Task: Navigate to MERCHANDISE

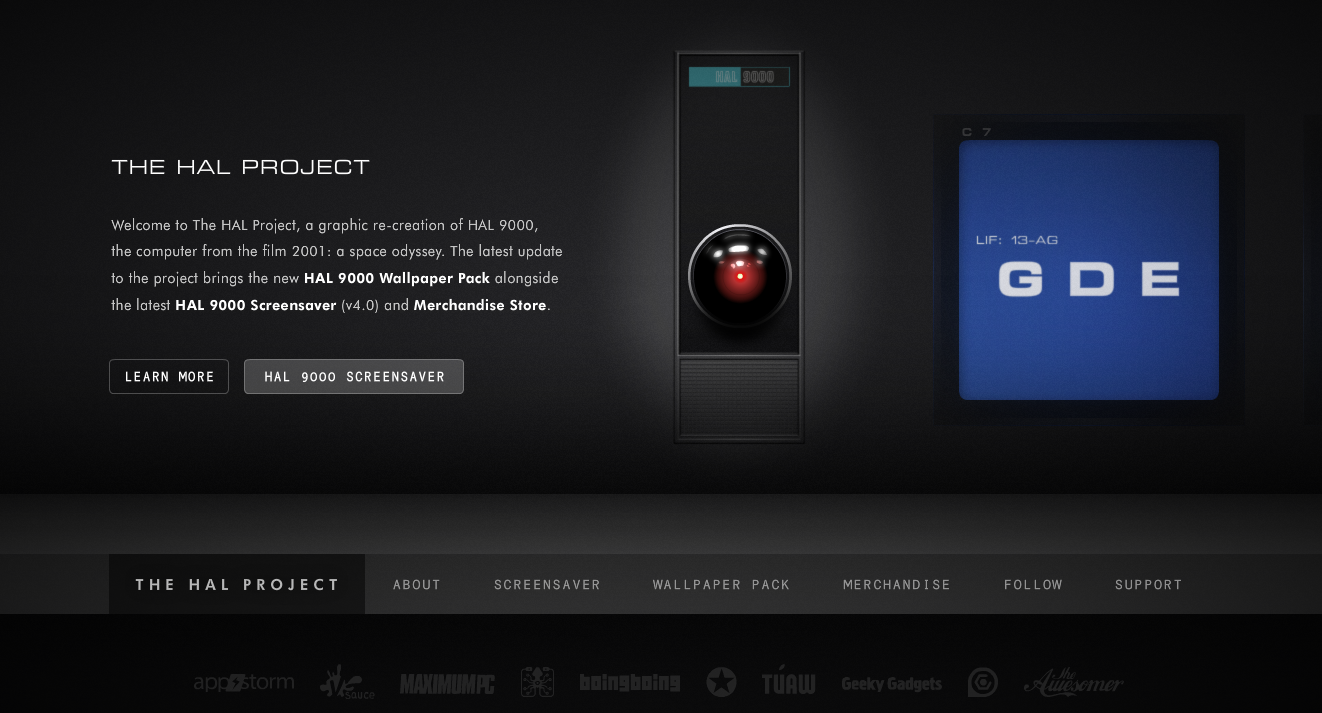Action: click(x=896, y=584)
